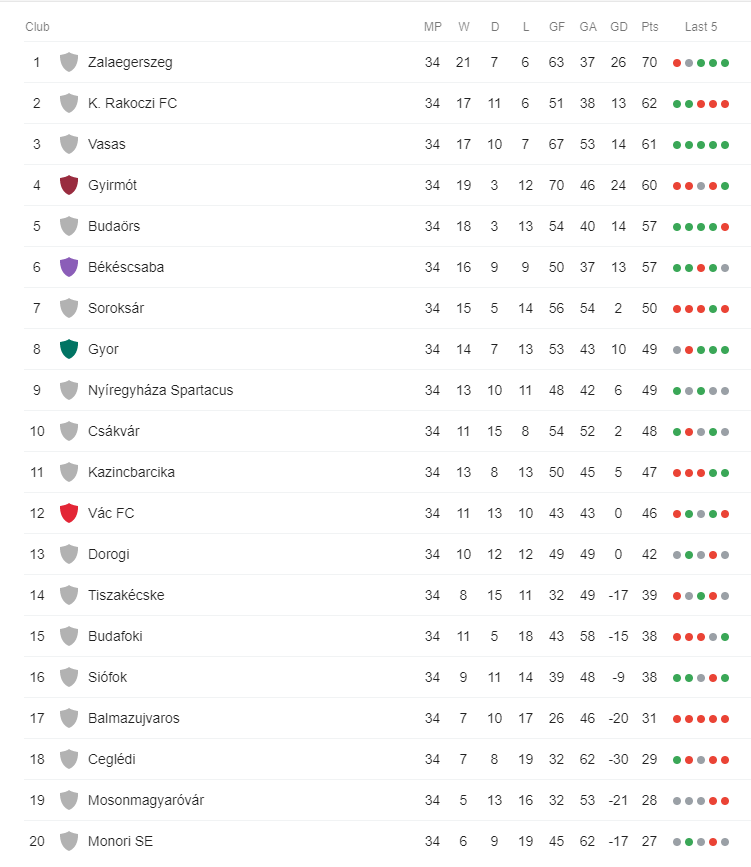
Task: Click the gray Zalaegerszeg crest icon
Action: click(x=69, y=62)
